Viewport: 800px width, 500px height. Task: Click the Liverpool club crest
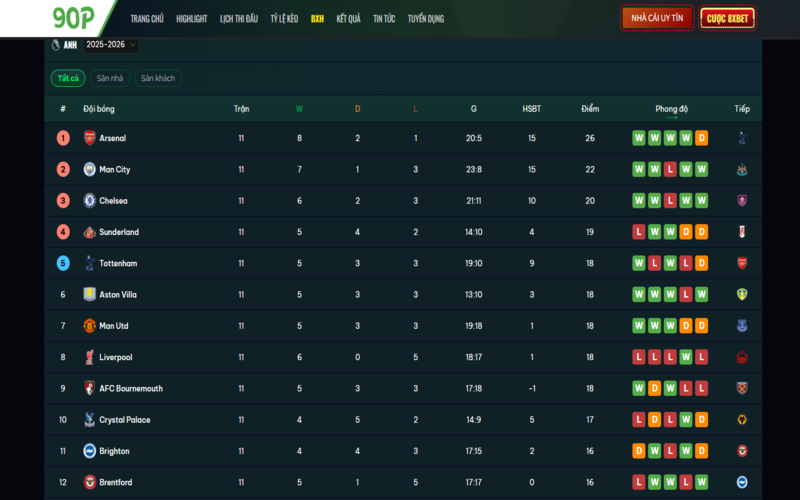[x=90, y=357]
